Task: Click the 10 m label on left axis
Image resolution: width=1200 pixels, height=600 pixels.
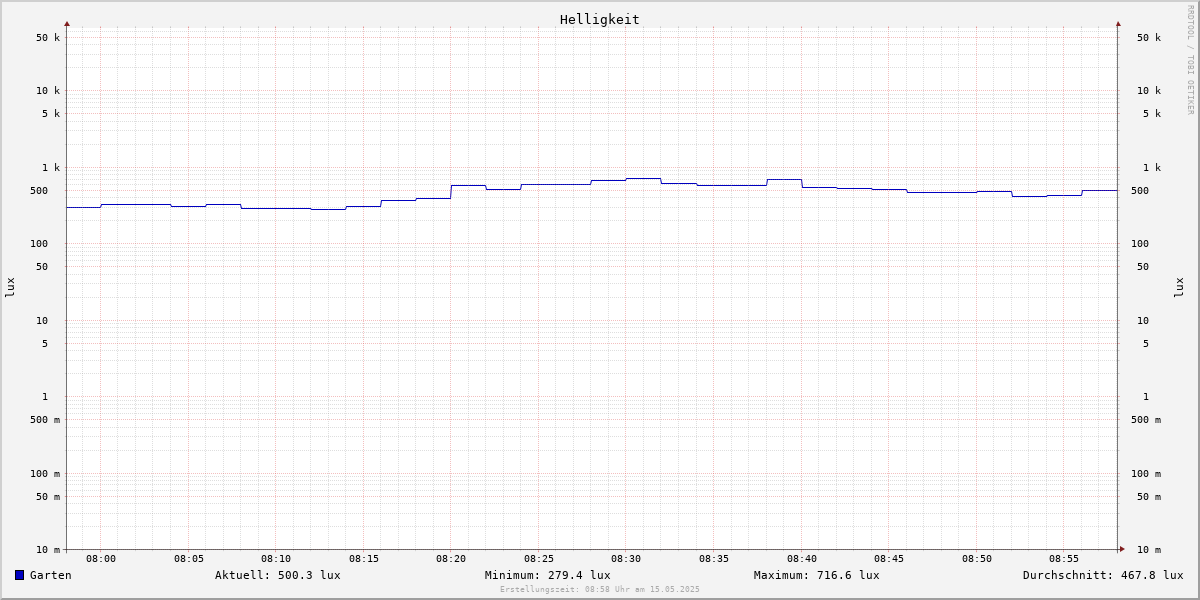Action: [48, 550]
